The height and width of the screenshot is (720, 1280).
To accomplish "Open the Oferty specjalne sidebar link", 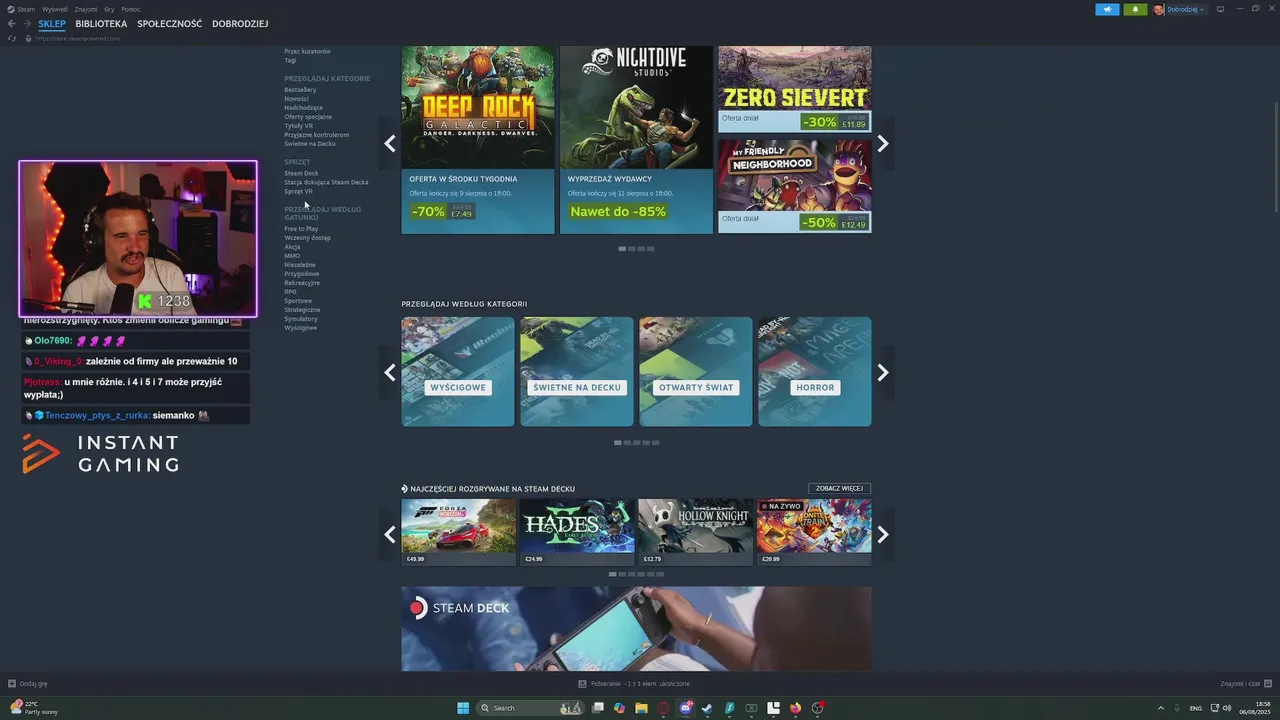I will click(x=308, y=117).
